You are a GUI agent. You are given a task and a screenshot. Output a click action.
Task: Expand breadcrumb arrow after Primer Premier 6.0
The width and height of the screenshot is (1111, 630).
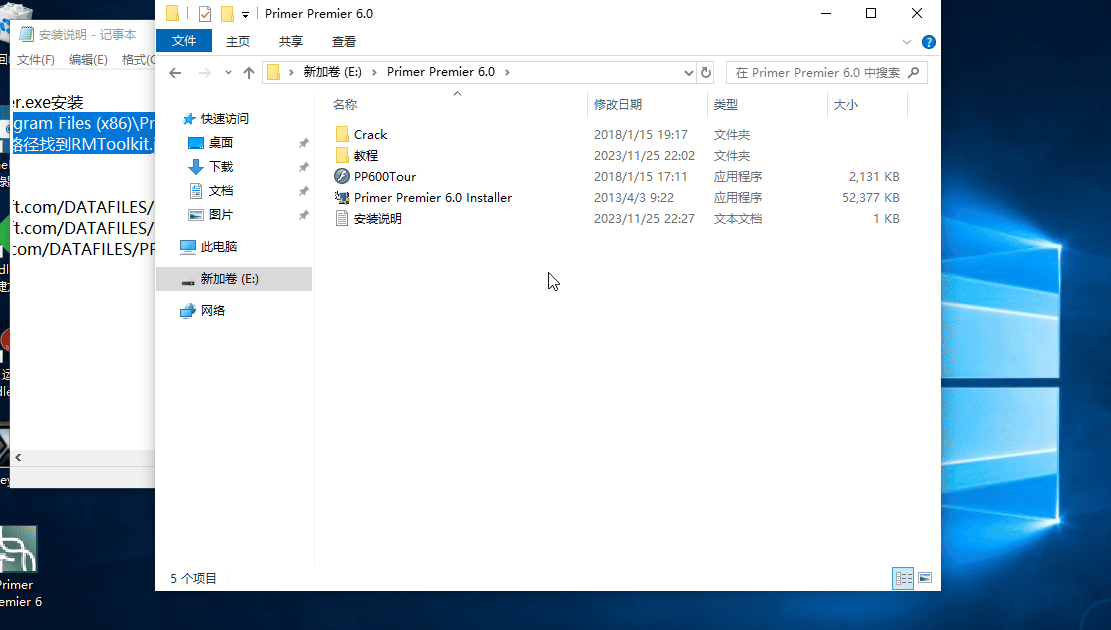pyautogui.click(x=507, y=72)
